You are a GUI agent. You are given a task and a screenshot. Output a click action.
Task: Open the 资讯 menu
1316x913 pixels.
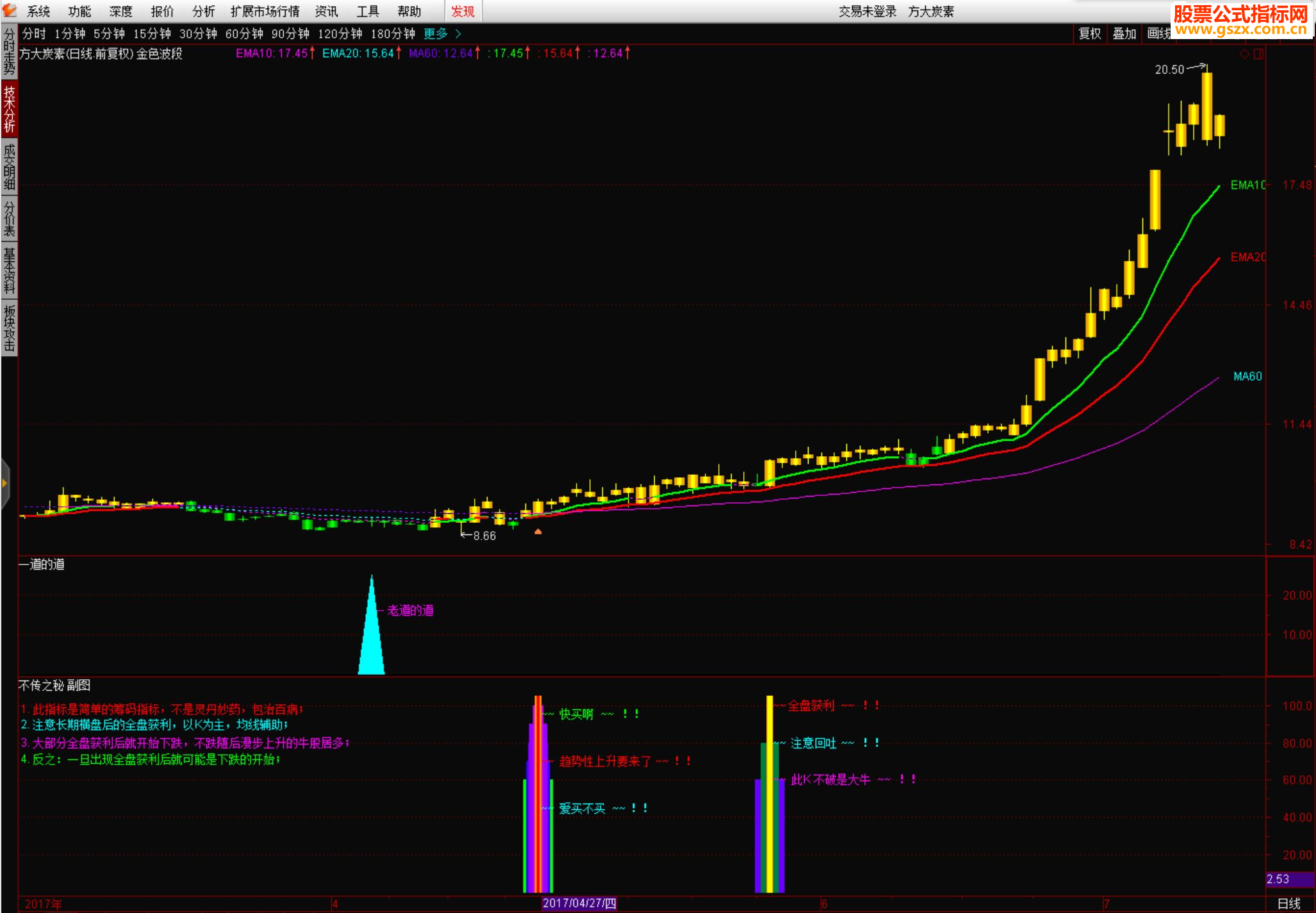pos(326,12)
